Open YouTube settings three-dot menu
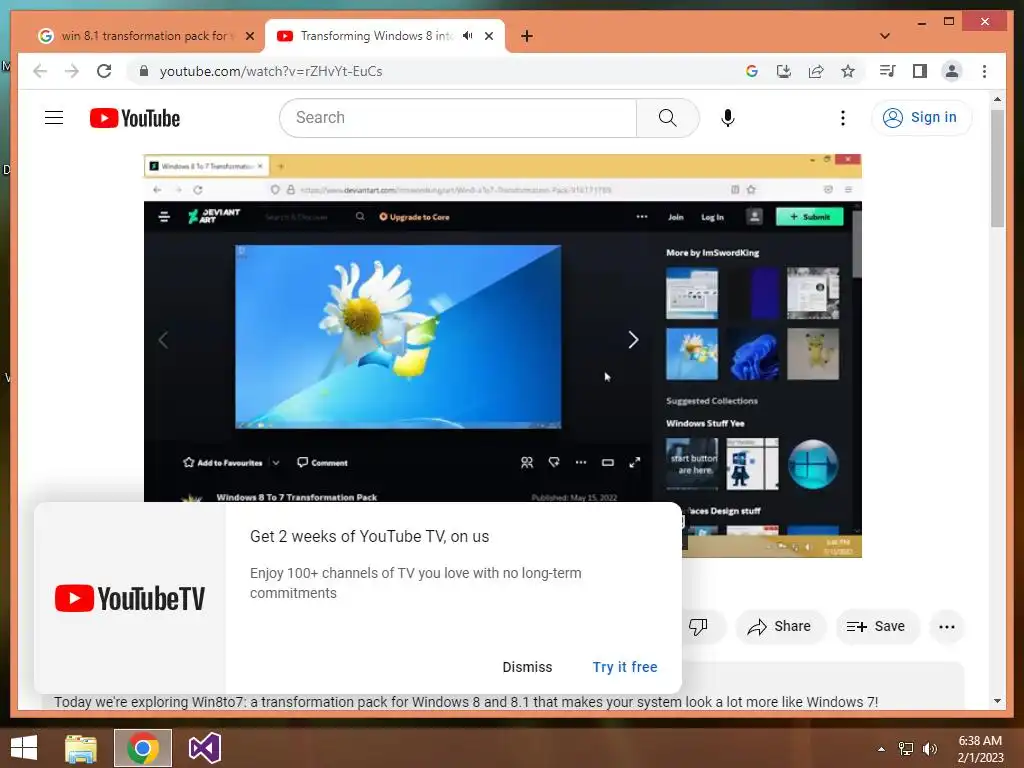Image resolution: width=1024 pixels, height=768 pixels. pyautogui.click(x=842, y=118)
